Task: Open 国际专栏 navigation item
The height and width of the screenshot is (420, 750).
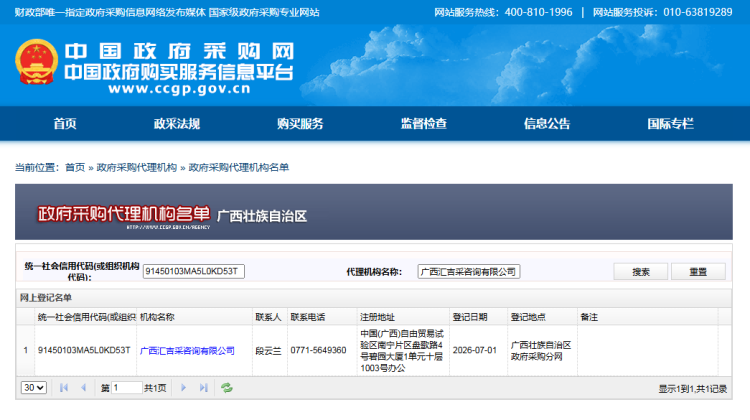Action: [670, 124]
